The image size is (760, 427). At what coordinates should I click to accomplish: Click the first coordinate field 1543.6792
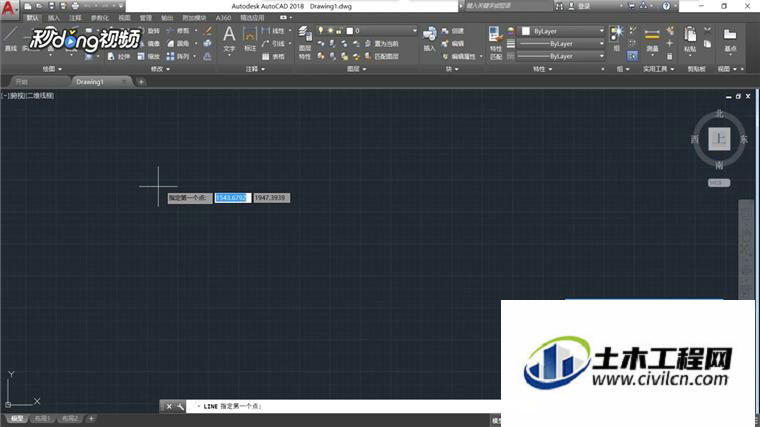coord(233,198)
